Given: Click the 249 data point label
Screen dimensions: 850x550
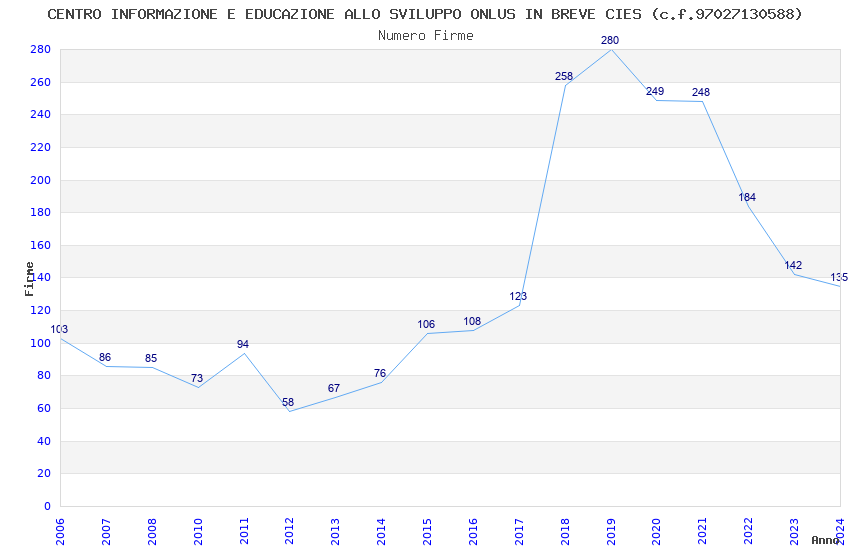Looking at the screenshot, I should pyautogui.click(x=655, y=92).
